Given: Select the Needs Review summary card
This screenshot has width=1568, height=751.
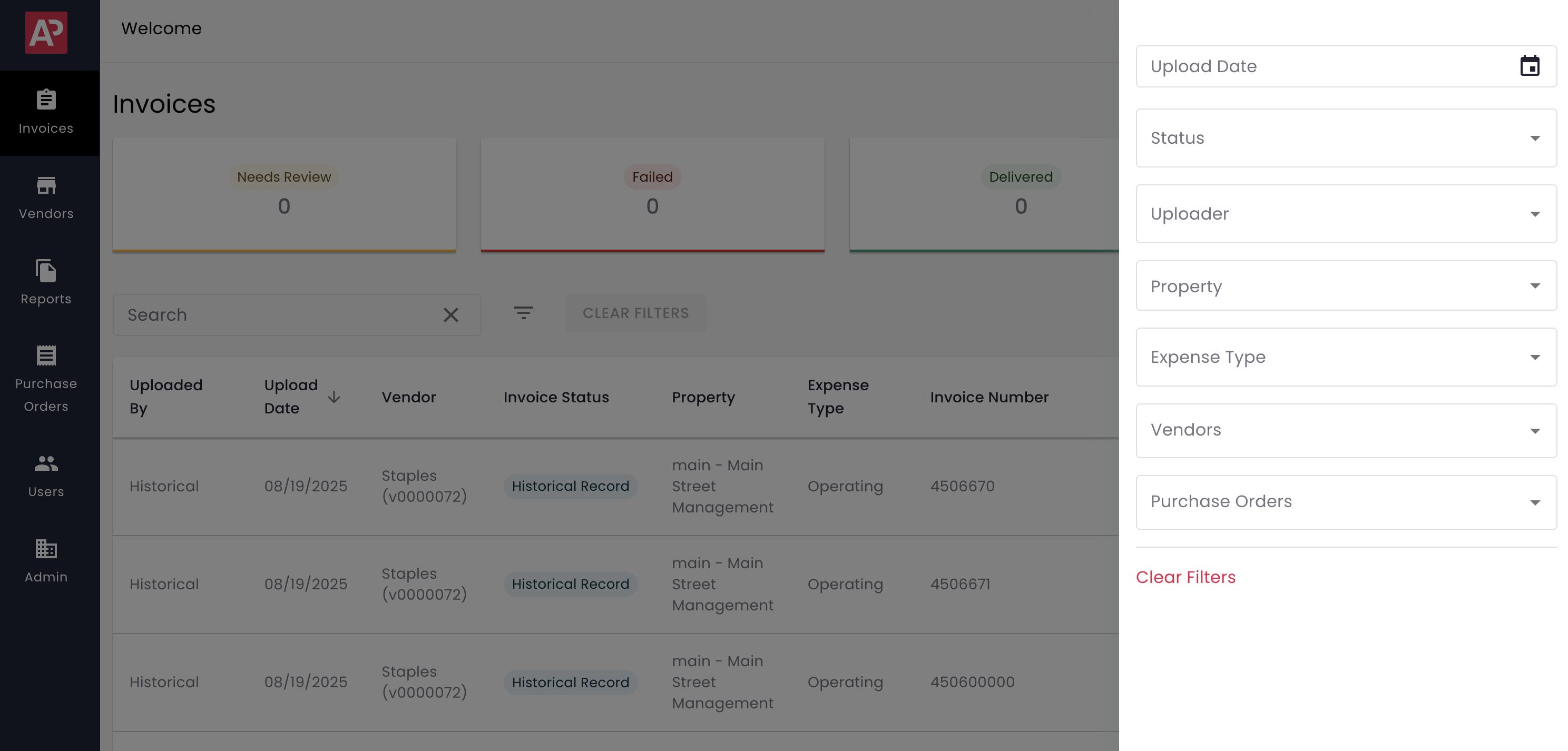Looking at the screenshot, I should [x=283, y=195].
